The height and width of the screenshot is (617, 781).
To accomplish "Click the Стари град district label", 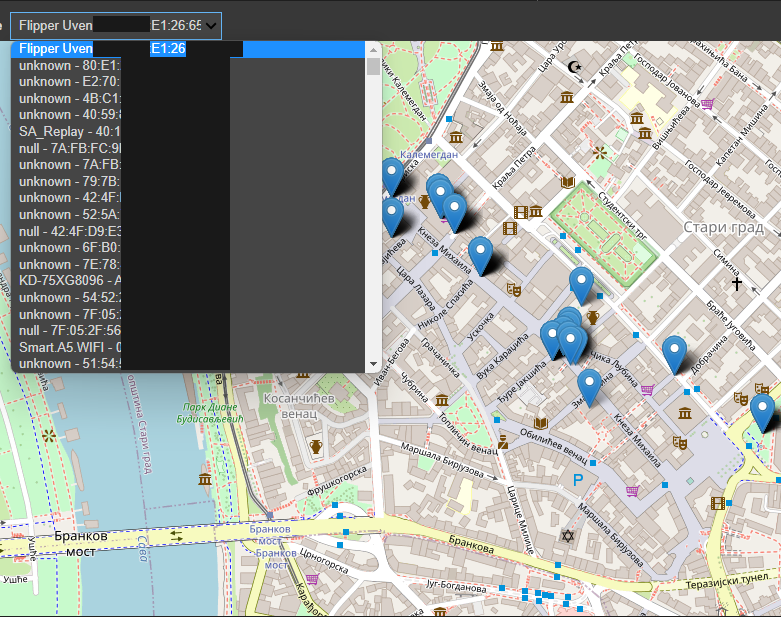I will 723,227.
